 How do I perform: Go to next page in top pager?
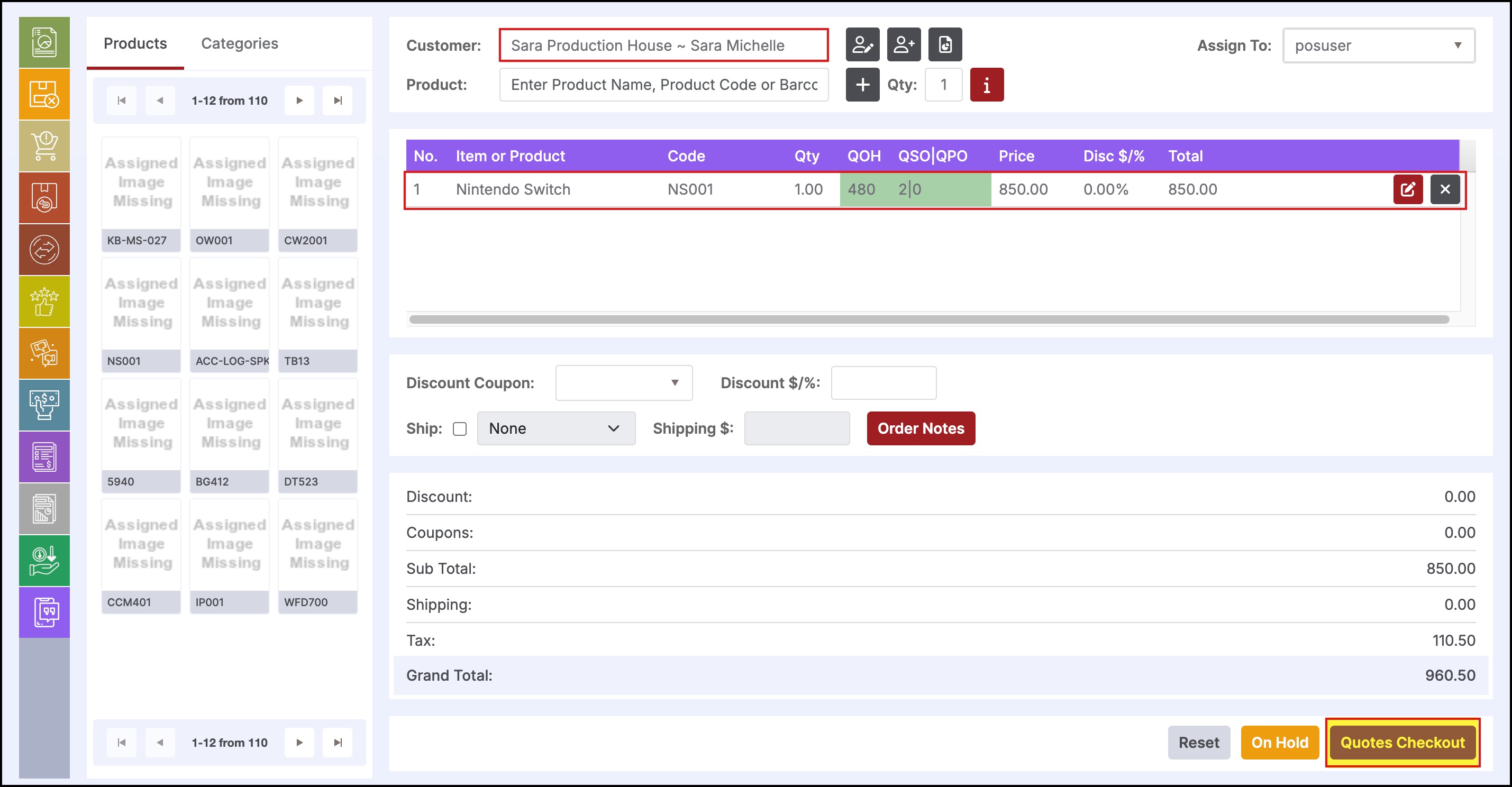tap(299, 100)
